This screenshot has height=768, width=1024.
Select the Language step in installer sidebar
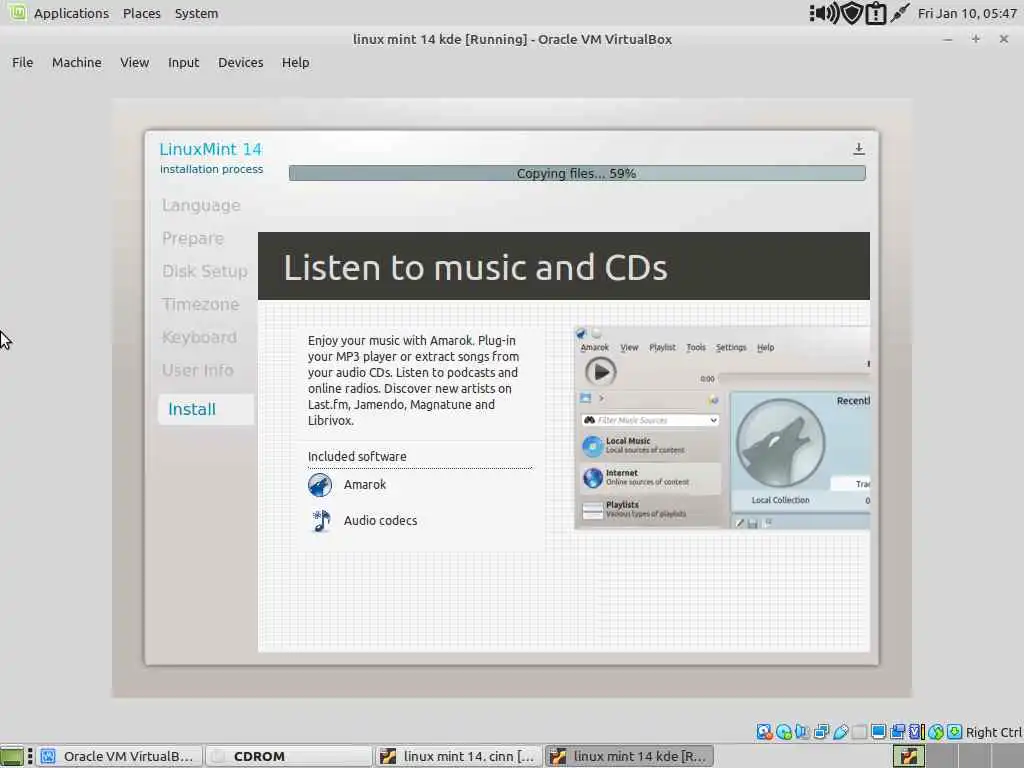201,206
